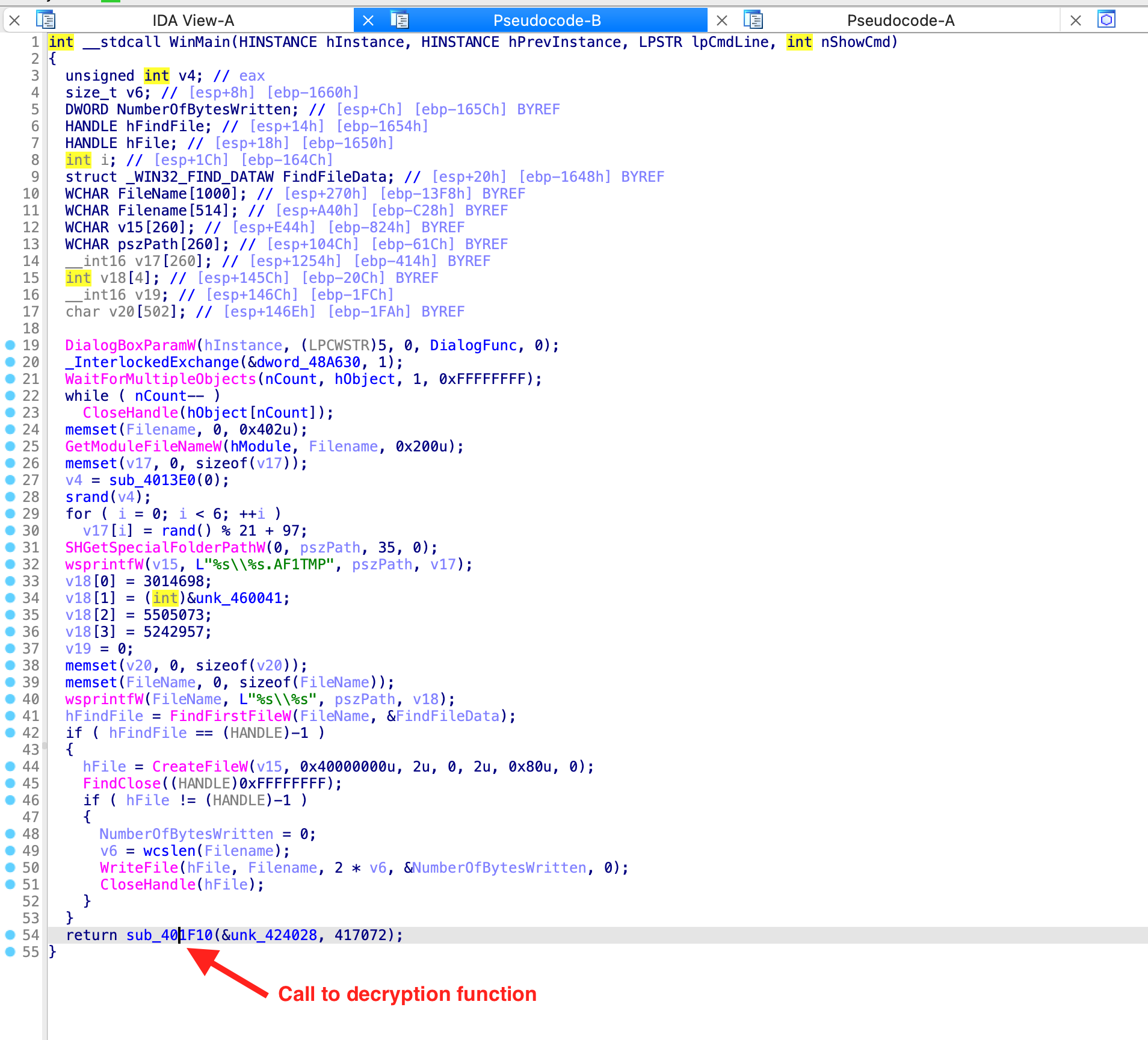Close the IDA View-A tab
The image size is (1148, 1040).
click(x=15, y=20)
